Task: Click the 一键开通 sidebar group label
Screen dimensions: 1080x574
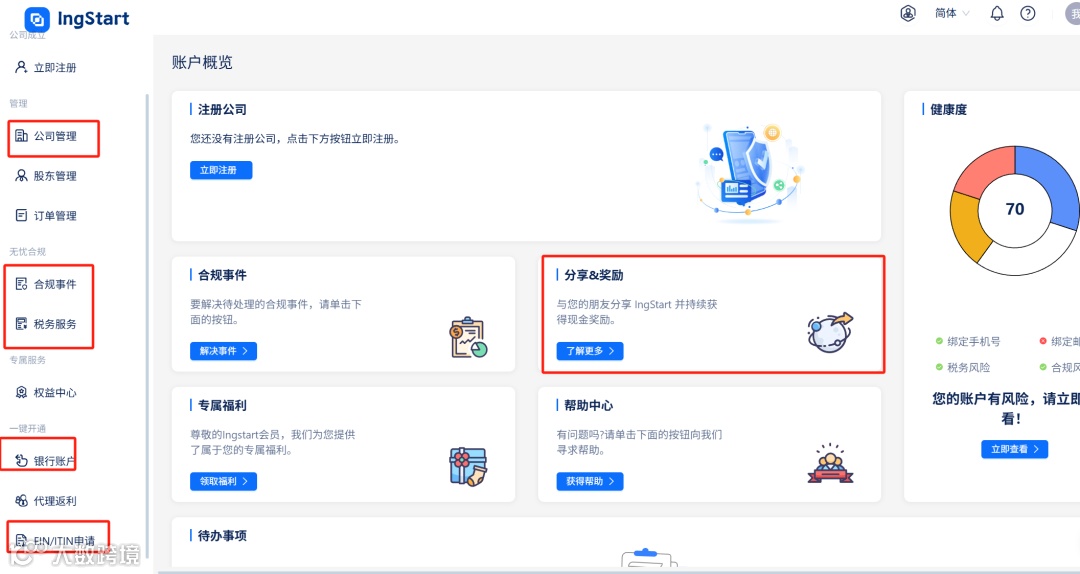Action: click(28, 428)
